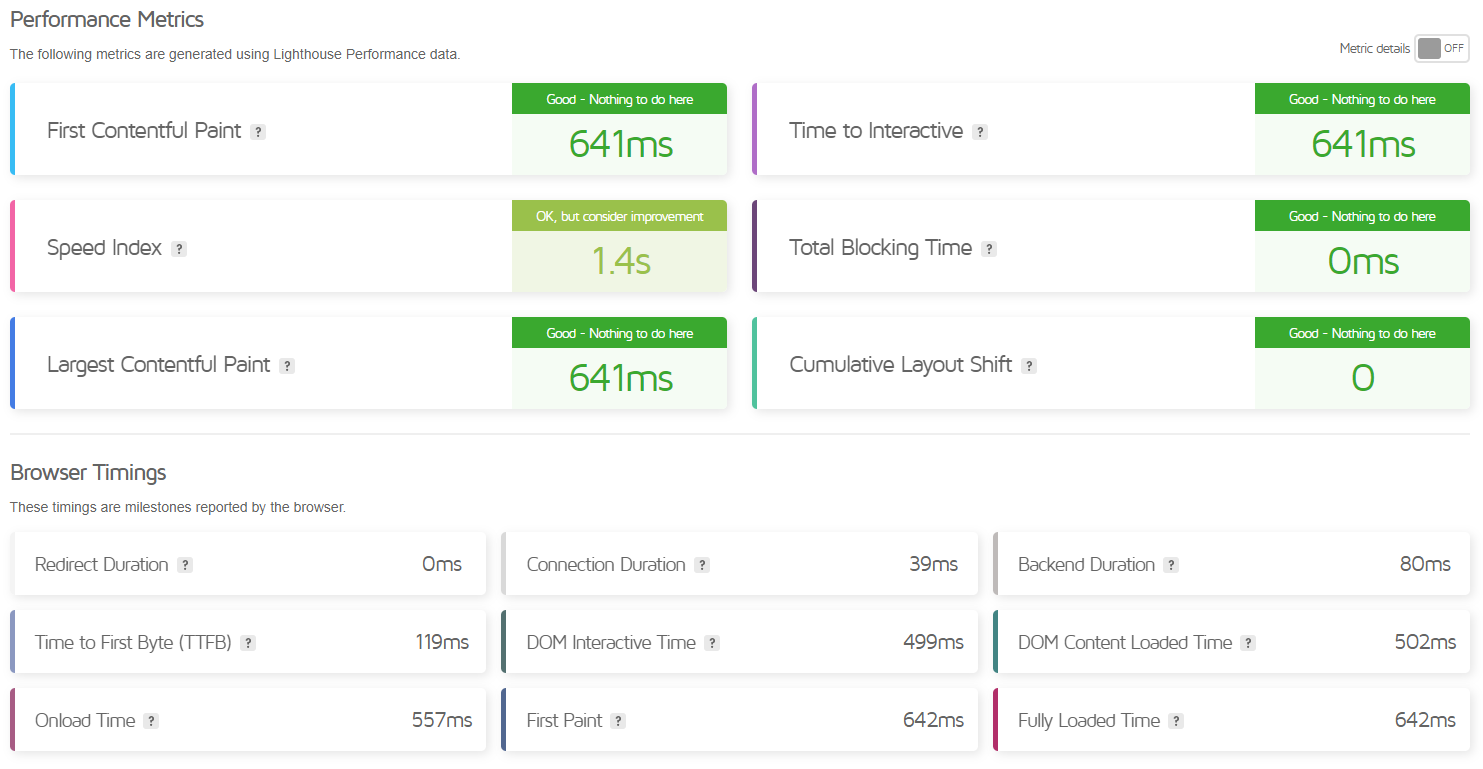The height and width of the screenshot is (769, 1483).
Task: Open help icon beside Time to First Byte
Action: click(x=248, y=643)
